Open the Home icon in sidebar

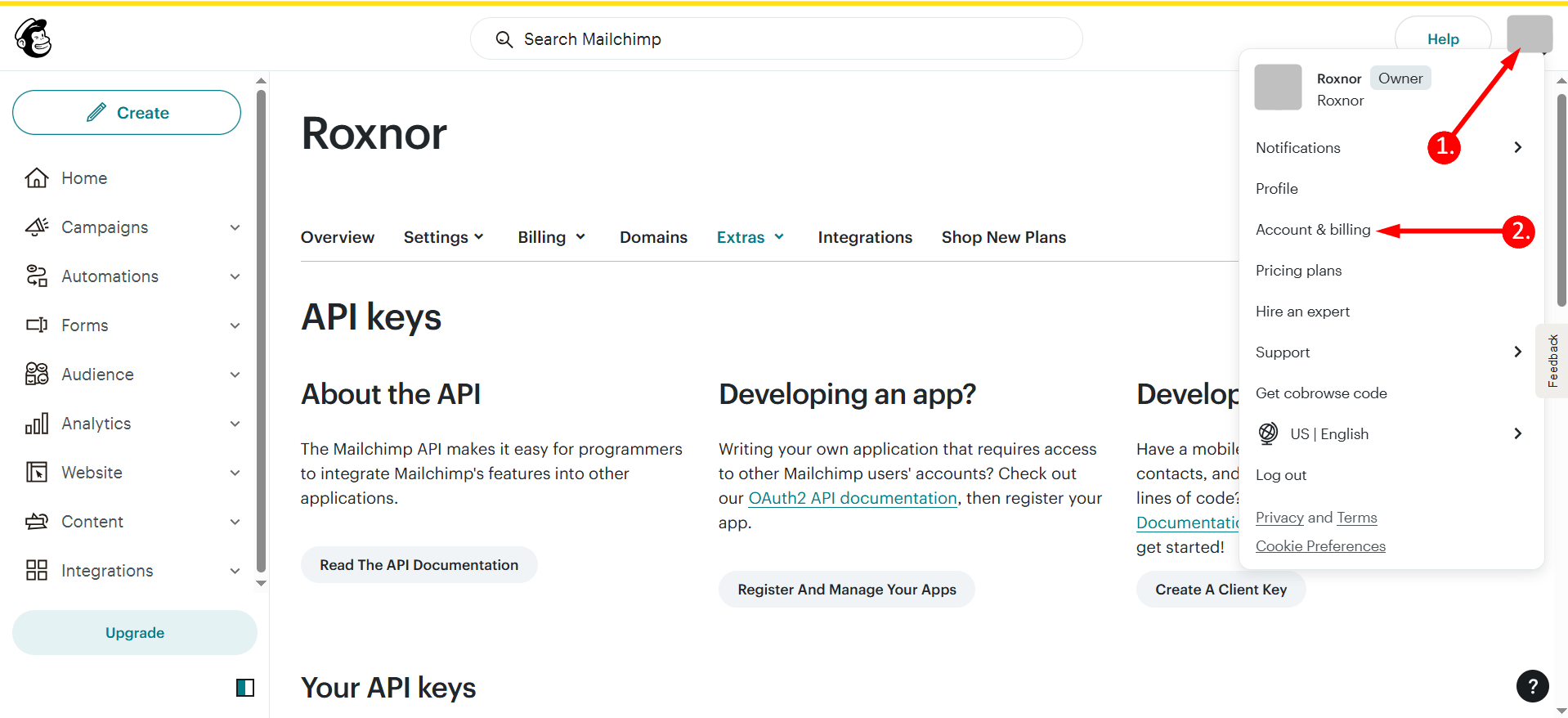click(x=37, y=178)
